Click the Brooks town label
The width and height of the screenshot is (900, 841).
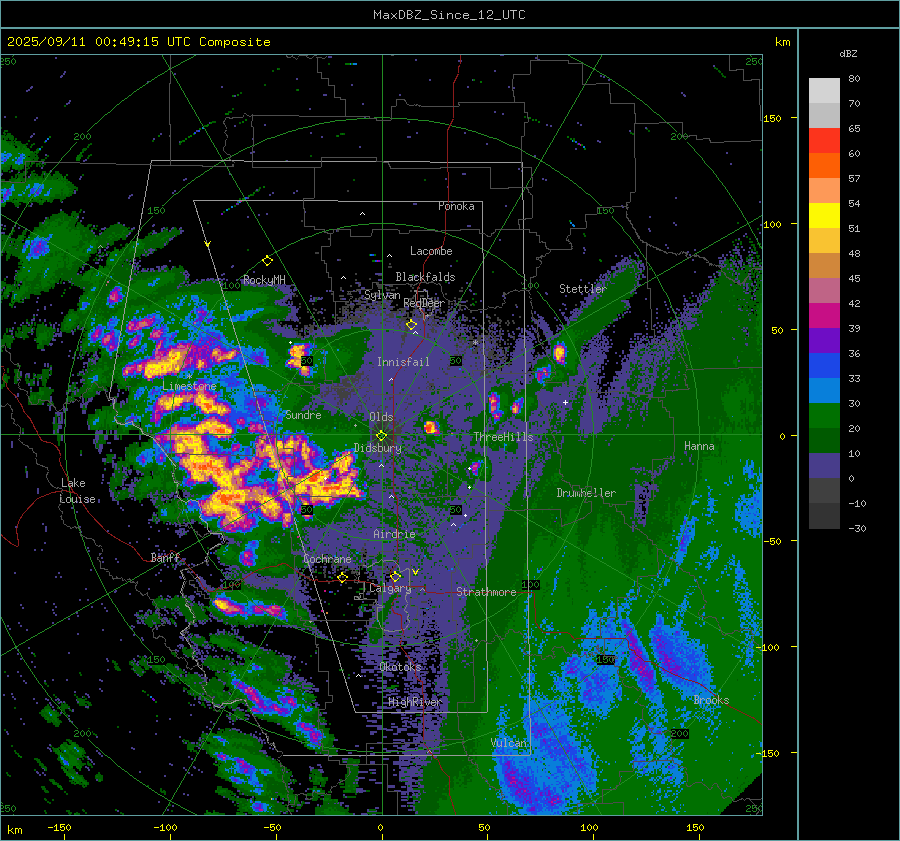[x=711, y=700]
